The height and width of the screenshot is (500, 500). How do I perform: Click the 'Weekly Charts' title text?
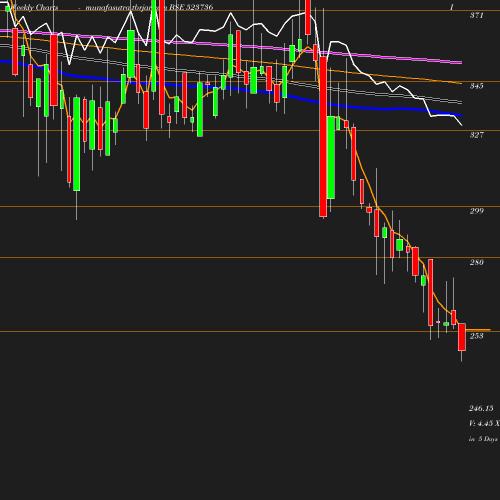click(34, 7)
